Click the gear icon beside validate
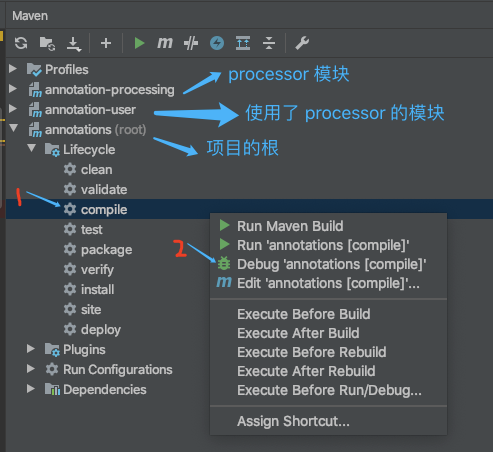Screen dimensions: 493x452 point(70,189)
